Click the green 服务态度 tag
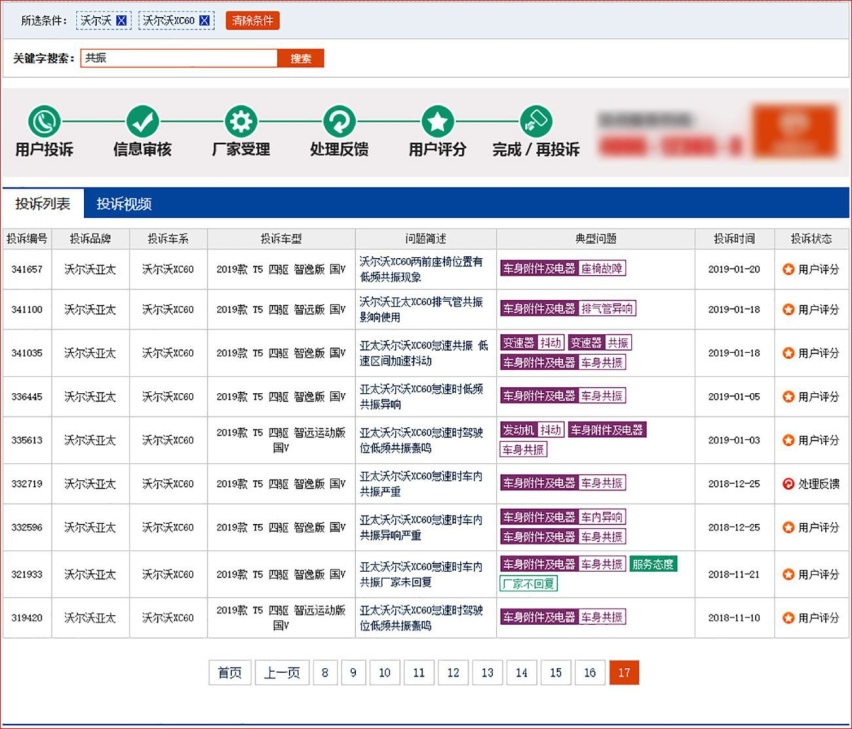Screen dimensions: 852x729 [653, 564]
